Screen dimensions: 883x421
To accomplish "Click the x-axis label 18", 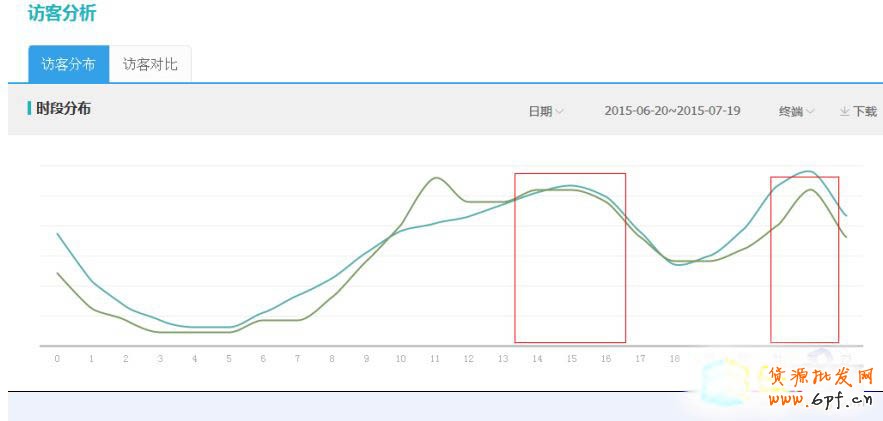I will pyautogui.click(x=675, y=358).
